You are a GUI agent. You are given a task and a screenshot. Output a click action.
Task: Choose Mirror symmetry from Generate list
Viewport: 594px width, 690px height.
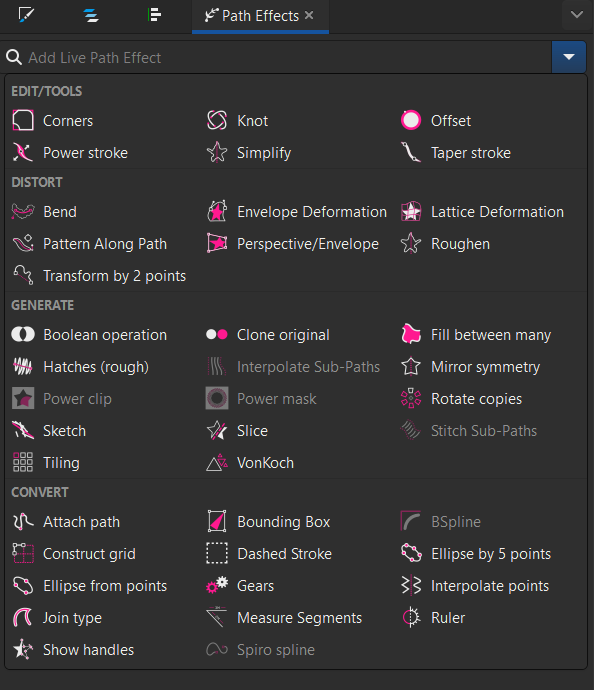(470, 367)
